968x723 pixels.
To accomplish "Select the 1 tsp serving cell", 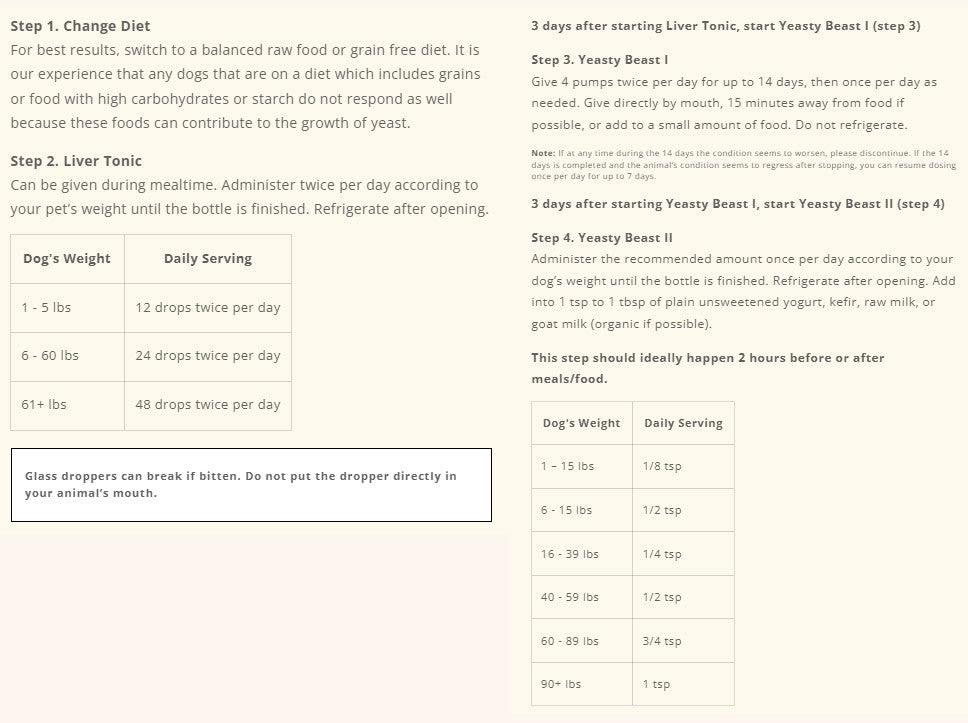I will (683, 684).
